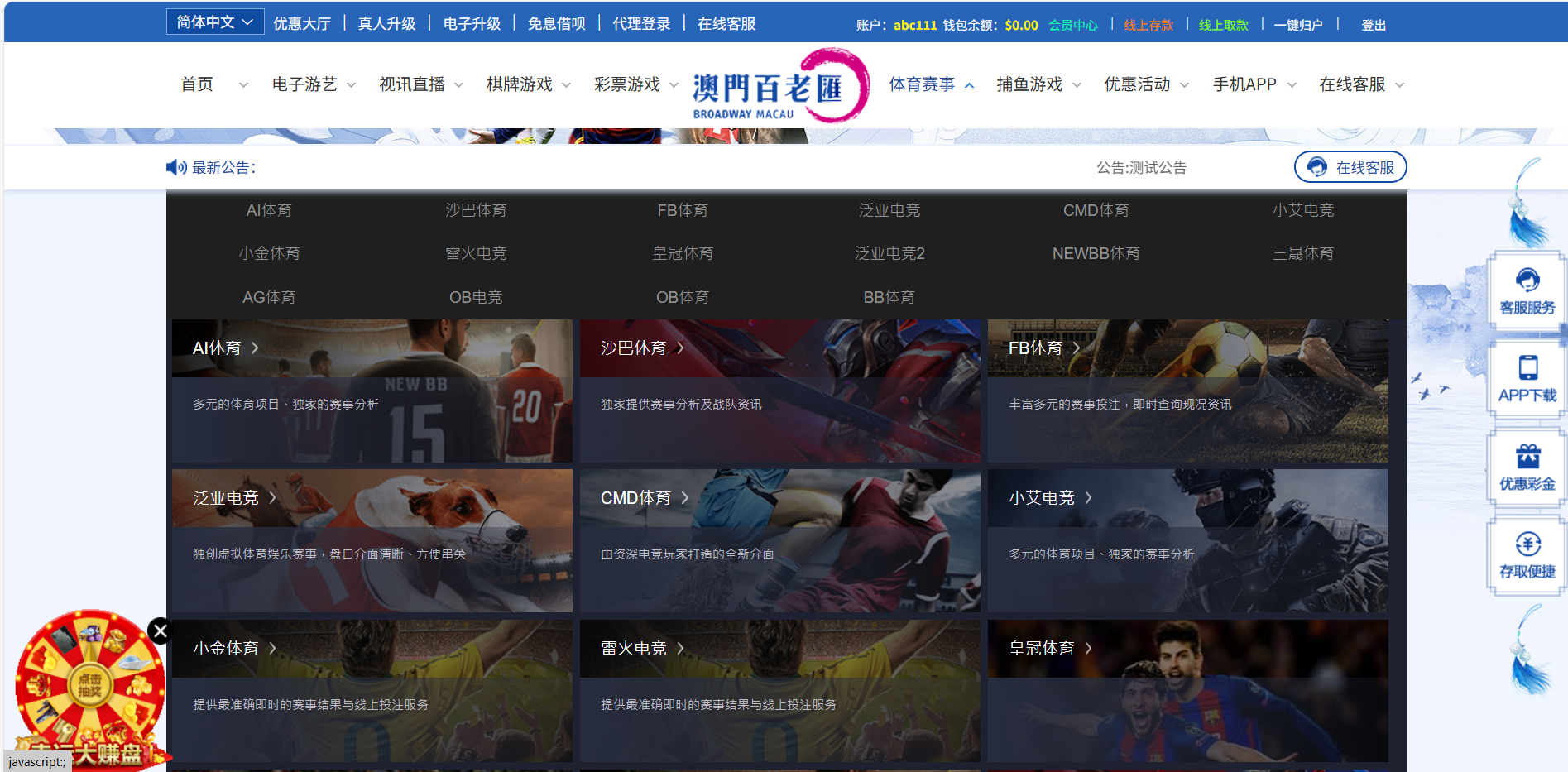Expand the 捕鱼游戏 chevron
Image resolution: width=1568 pixels, height=772 pixels.
point(1077,85)
